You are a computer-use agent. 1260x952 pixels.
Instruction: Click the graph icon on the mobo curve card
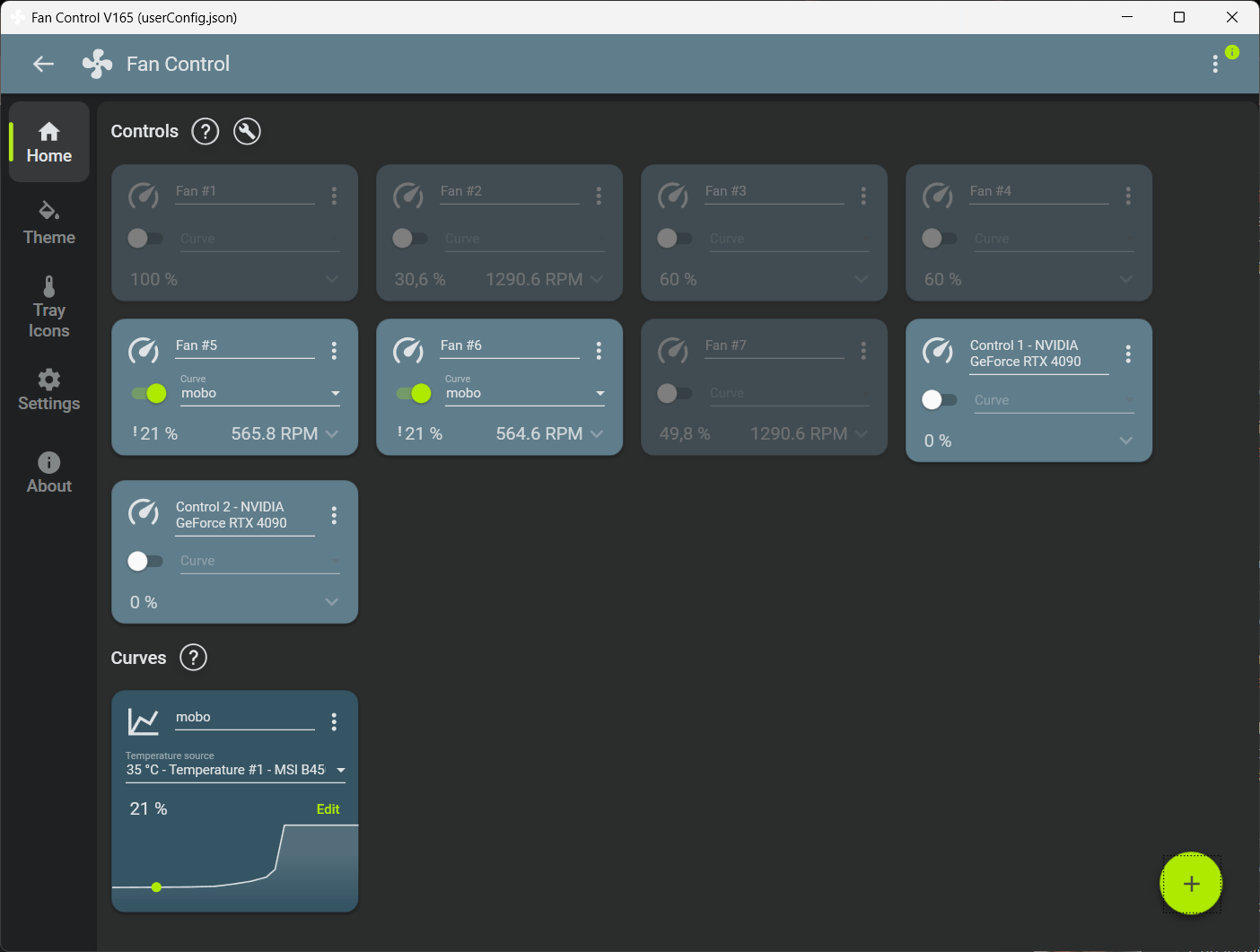pyautogui.click(x=144, y=721)
